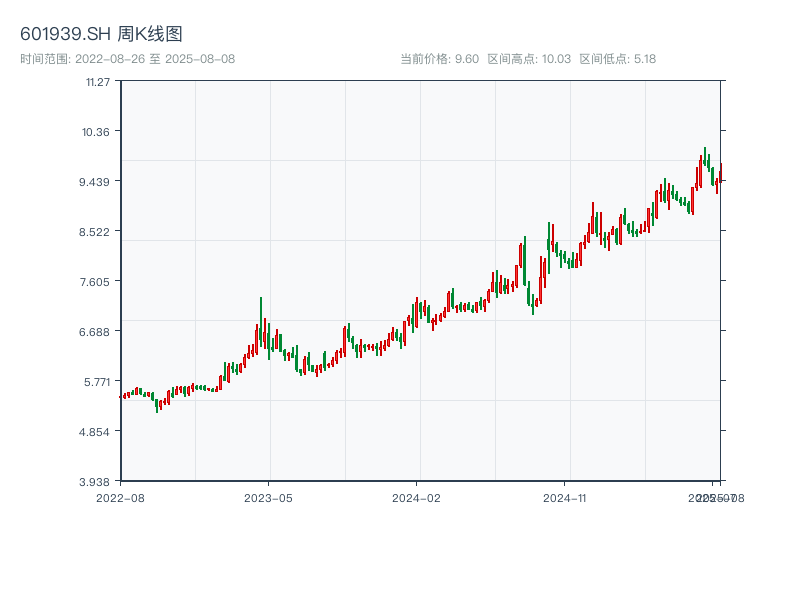Image resolution: width=800 pixels, height=600 pixels.
Task: Click the 8.522 y-axis price label
Action: (97, 232)
